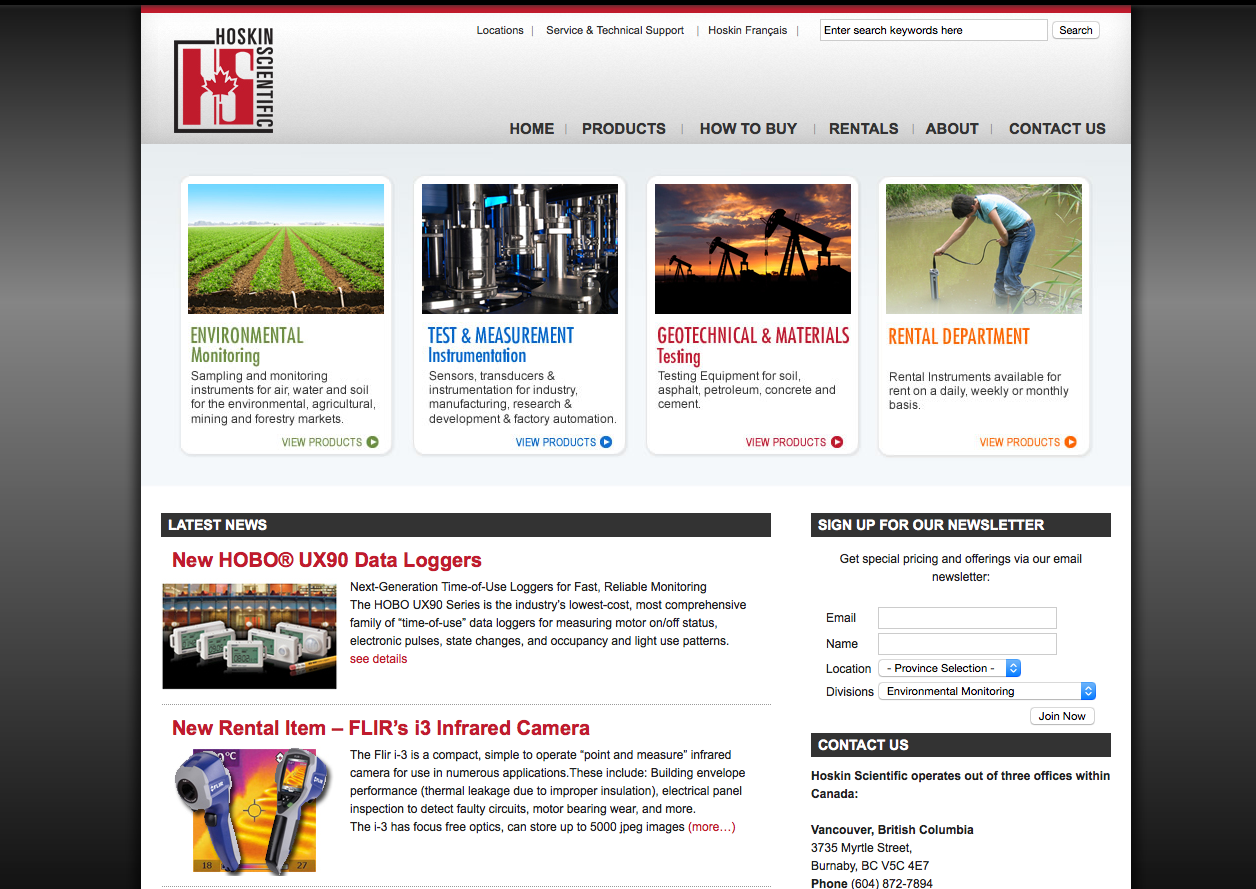The image size is (1256, 889).
Task: Open the Divisions Environmental Monitoring dropdown
Action: (x=987, y=691)
